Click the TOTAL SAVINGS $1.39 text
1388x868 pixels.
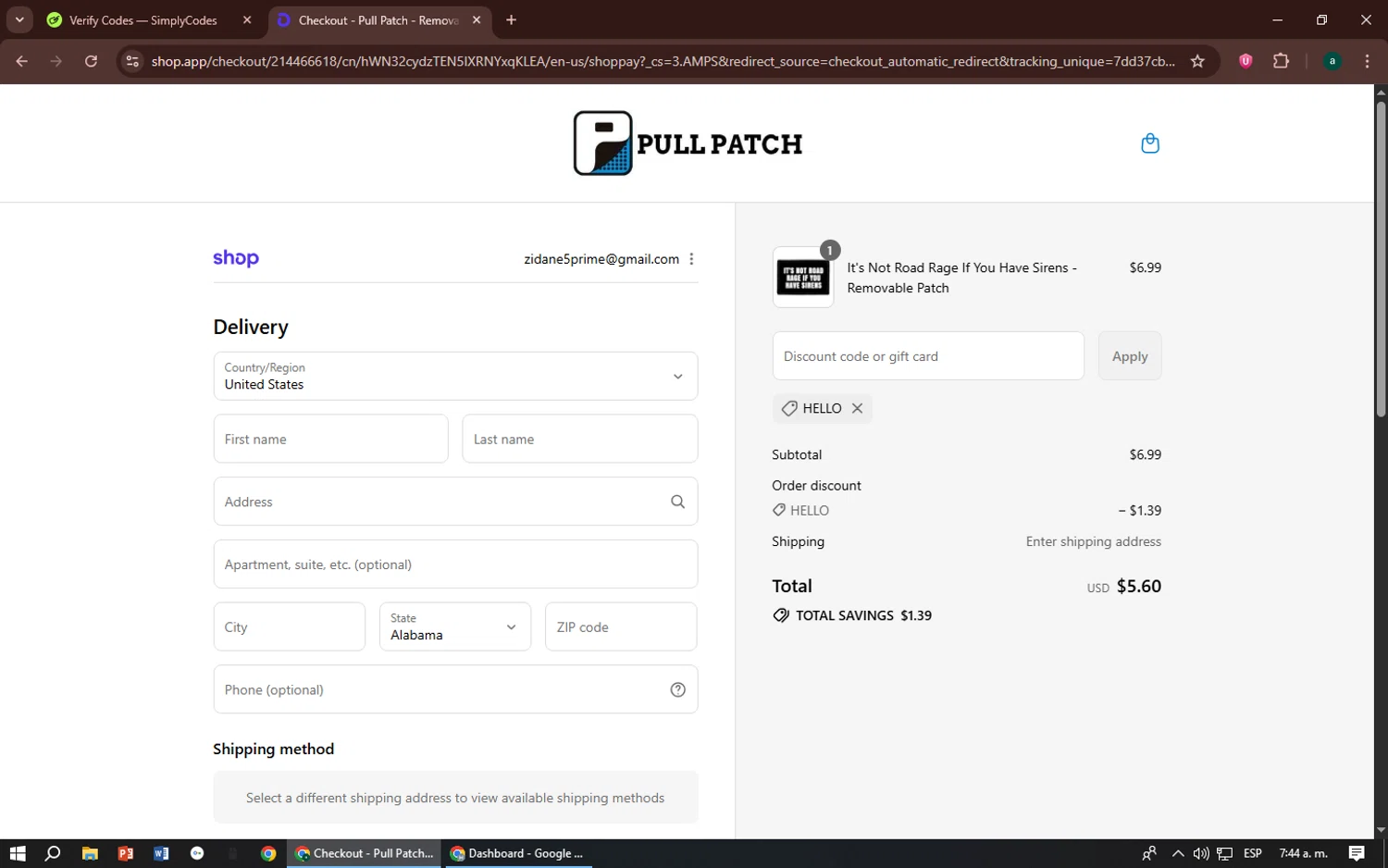863,615
